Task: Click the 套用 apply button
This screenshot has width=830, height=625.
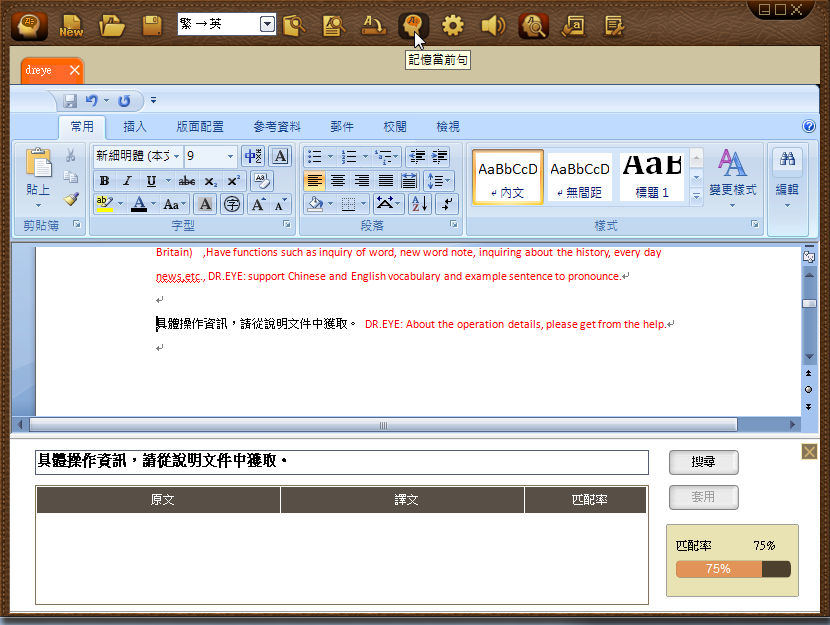Action: coord(703,497)
